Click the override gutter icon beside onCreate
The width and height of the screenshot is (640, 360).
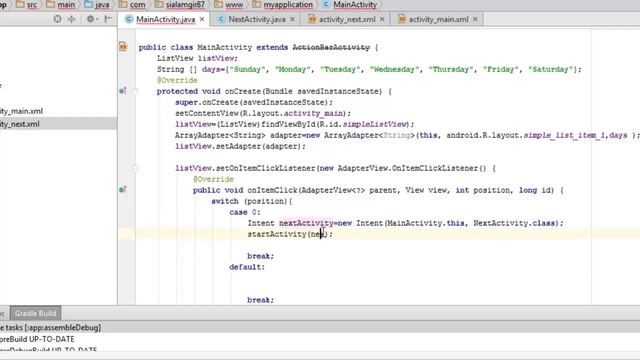[x=122, y=91]
